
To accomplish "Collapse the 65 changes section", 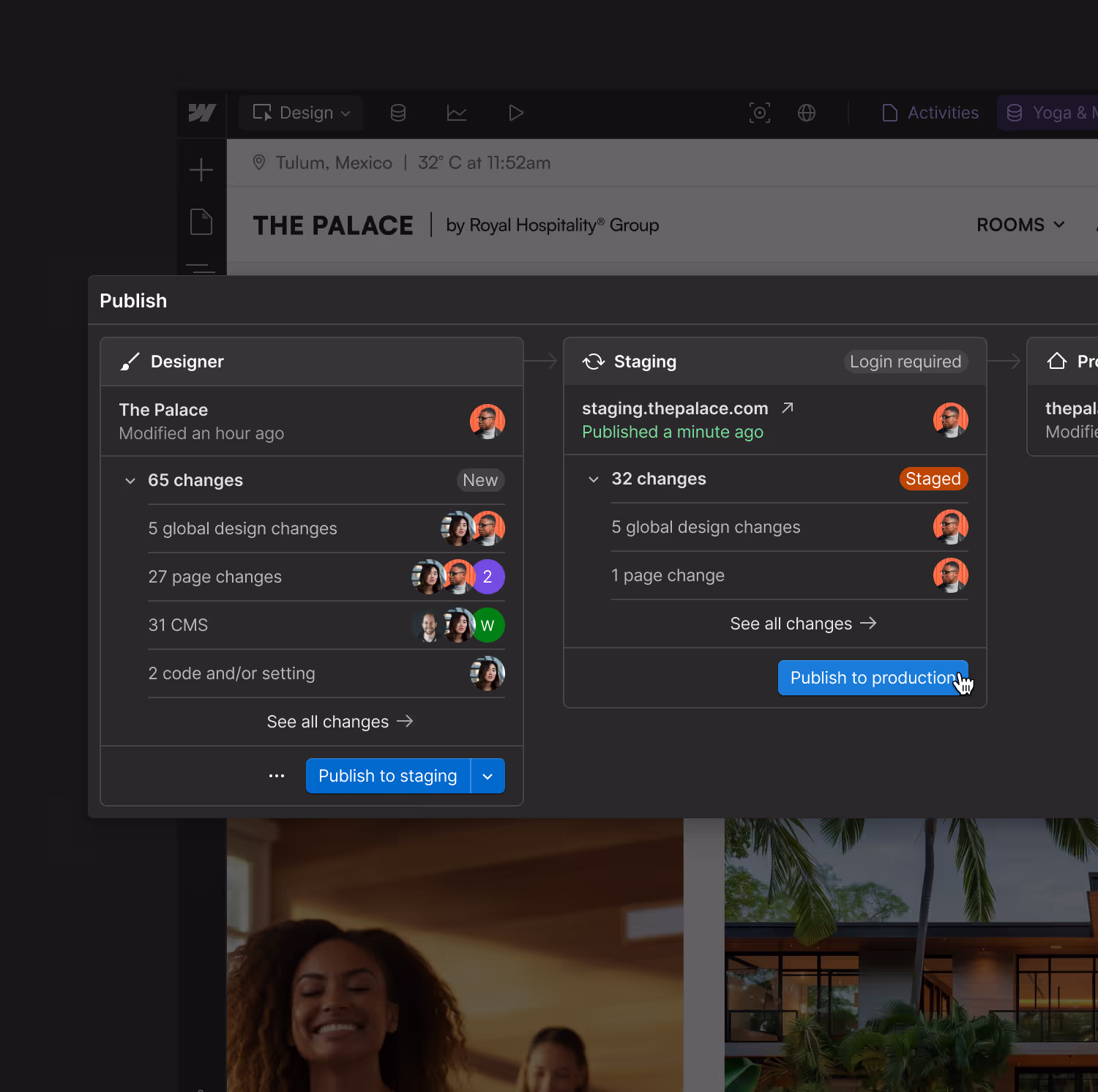I will pos(130,481).
